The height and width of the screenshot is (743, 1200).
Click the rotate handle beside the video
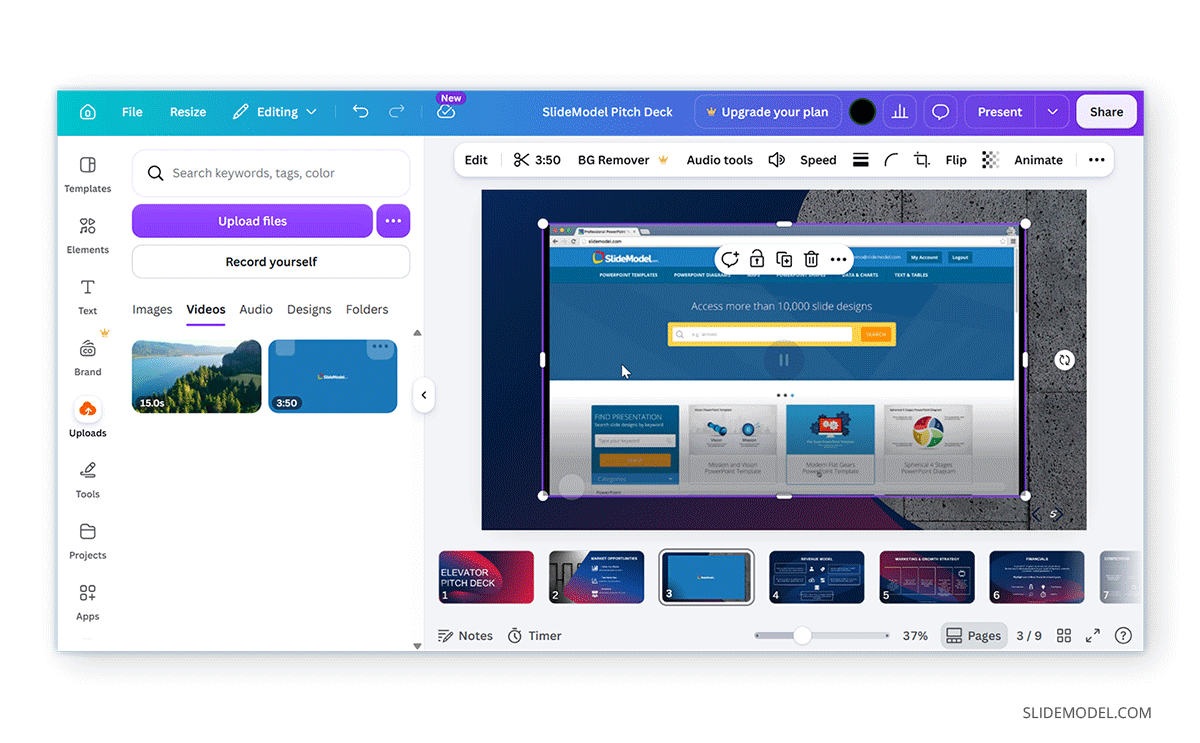1064,359
